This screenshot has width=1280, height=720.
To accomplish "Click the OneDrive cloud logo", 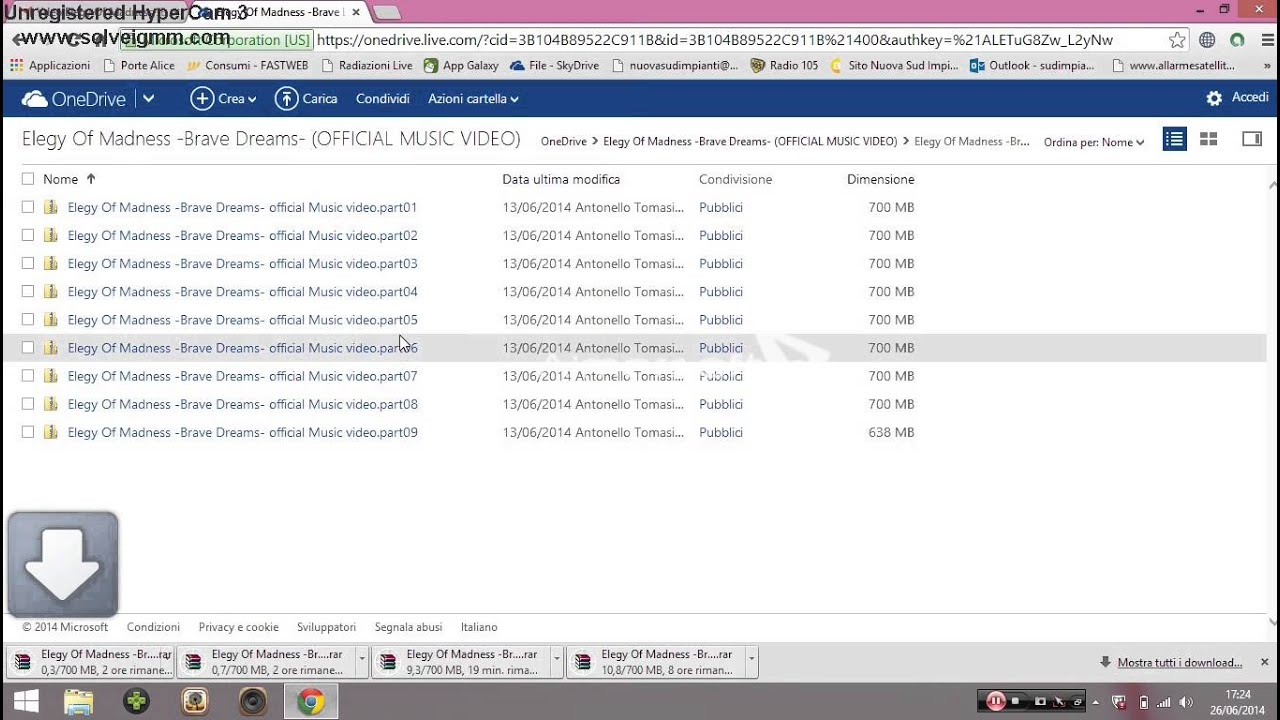I will 34,99.
